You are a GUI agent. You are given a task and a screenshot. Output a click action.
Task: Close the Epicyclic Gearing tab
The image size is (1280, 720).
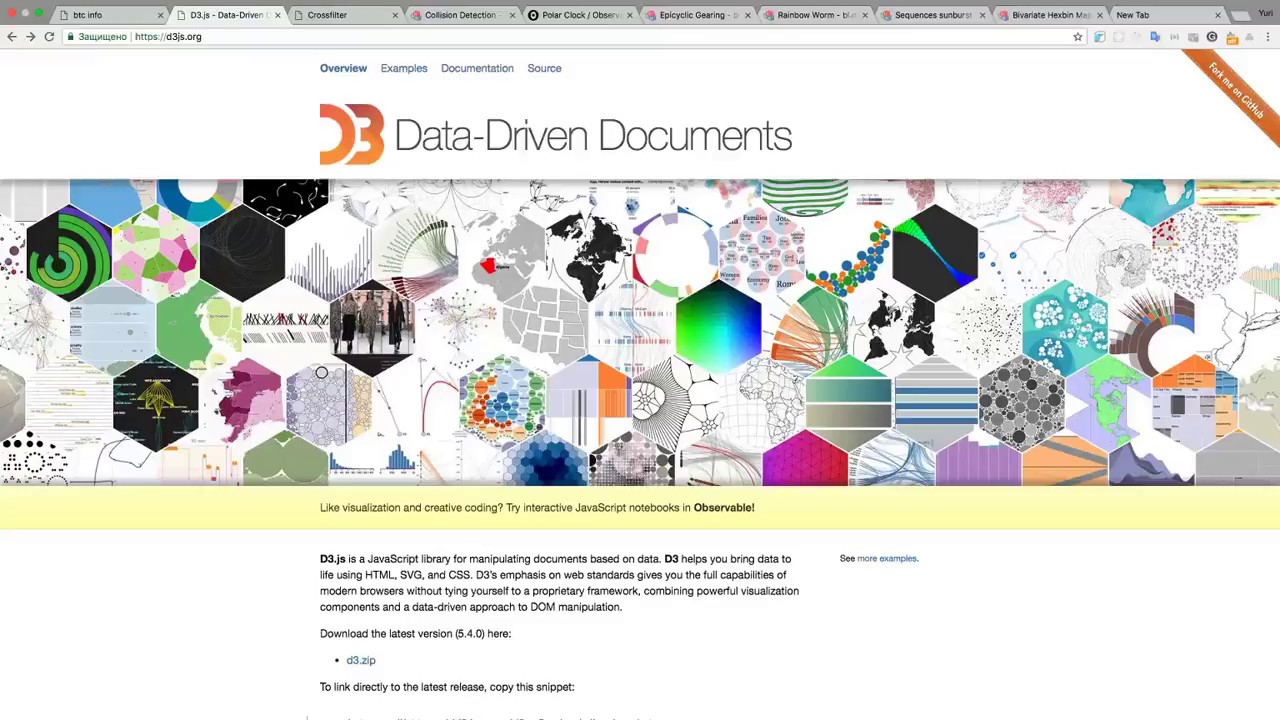tap(747, 16)
